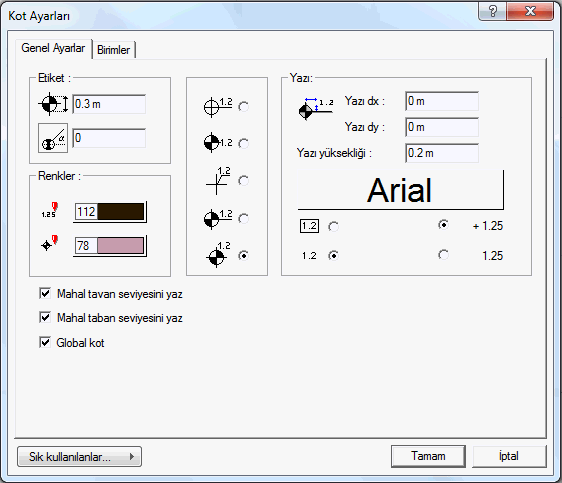Image resolution: width=562 pixels, height=483 pixels.
Task: Disable the Global kot checkbox
Action: pyautogui.click(x=45, y=342)
